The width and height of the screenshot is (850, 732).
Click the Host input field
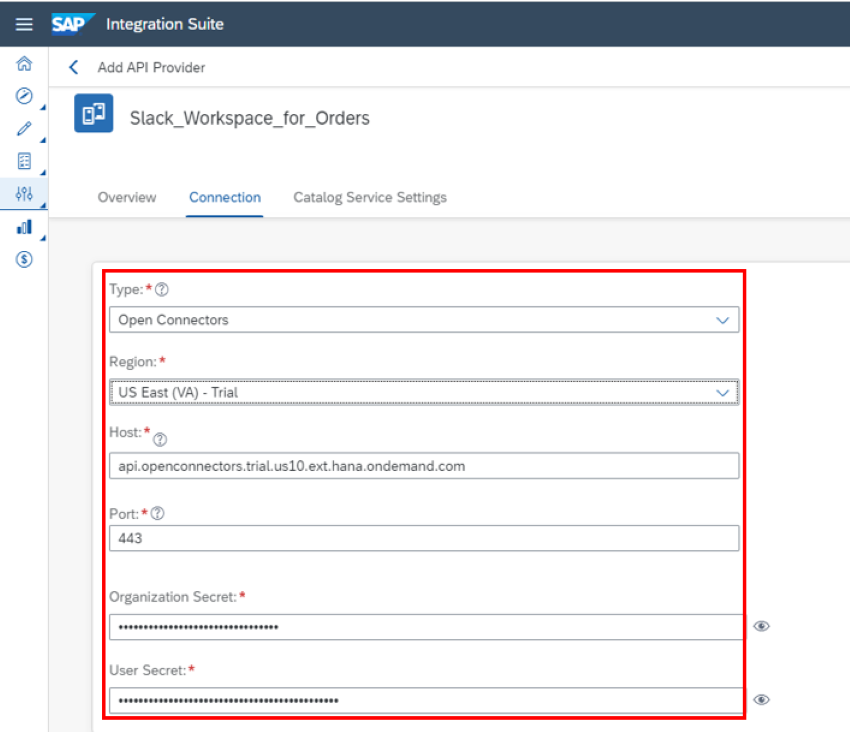coord(424,466)
